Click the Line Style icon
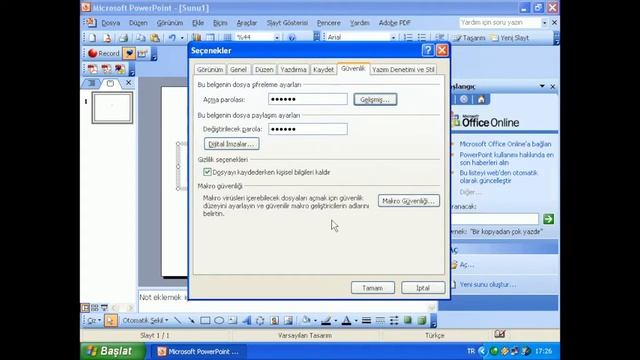 click(366, 321)
